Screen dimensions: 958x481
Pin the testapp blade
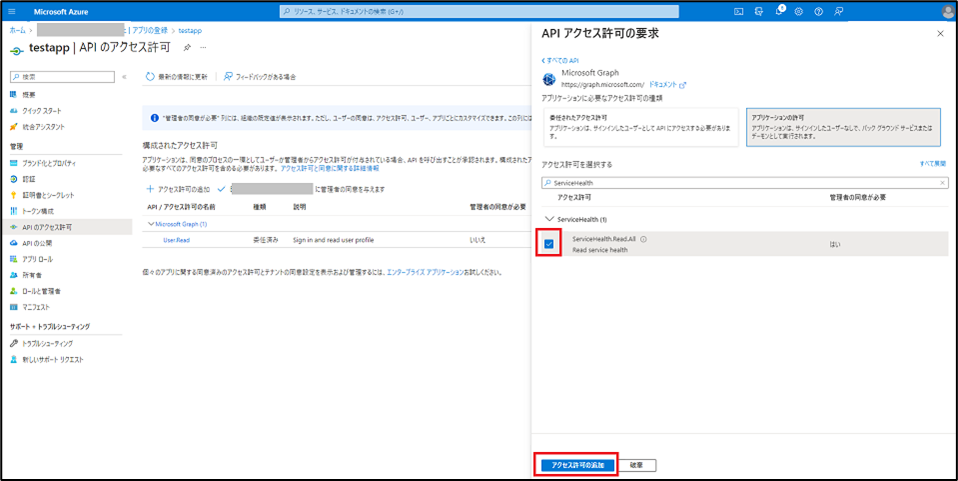pos(187,48)
